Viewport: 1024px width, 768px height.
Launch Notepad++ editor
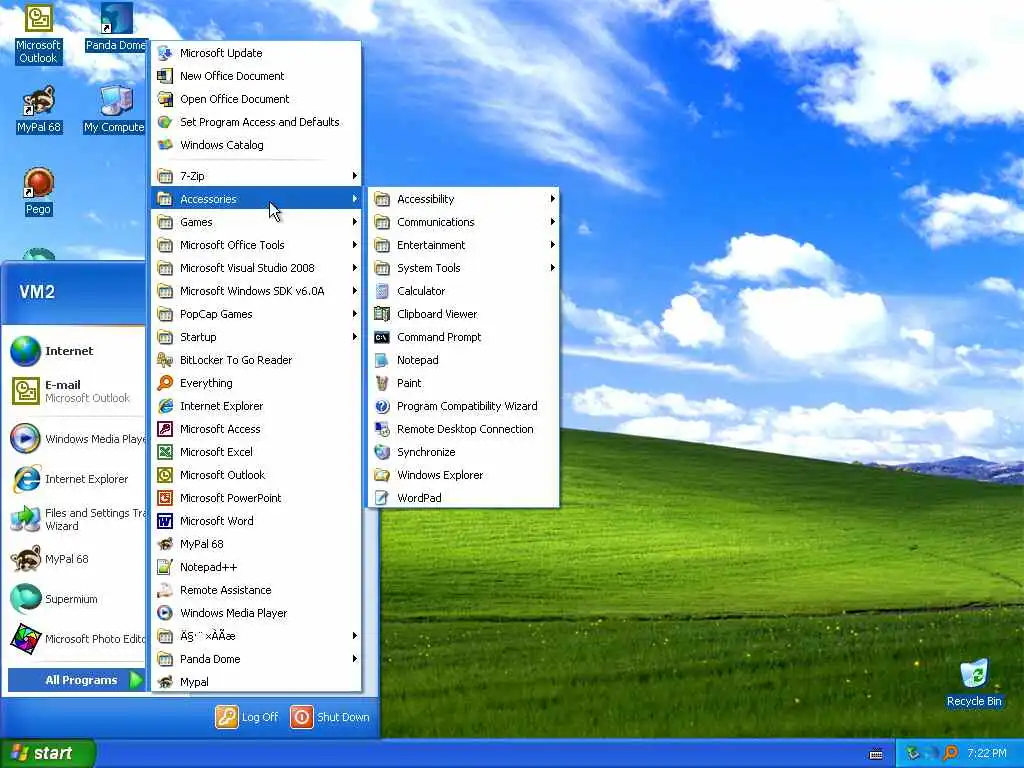pos(256,567)
